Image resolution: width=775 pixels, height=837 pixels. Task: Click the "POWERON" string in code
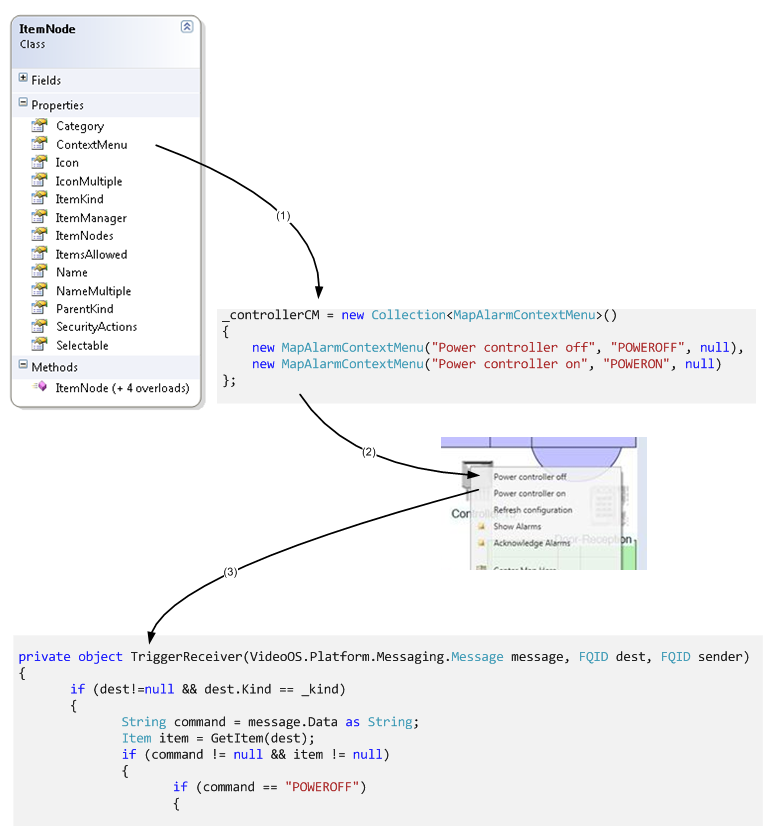tap(636, 364)
